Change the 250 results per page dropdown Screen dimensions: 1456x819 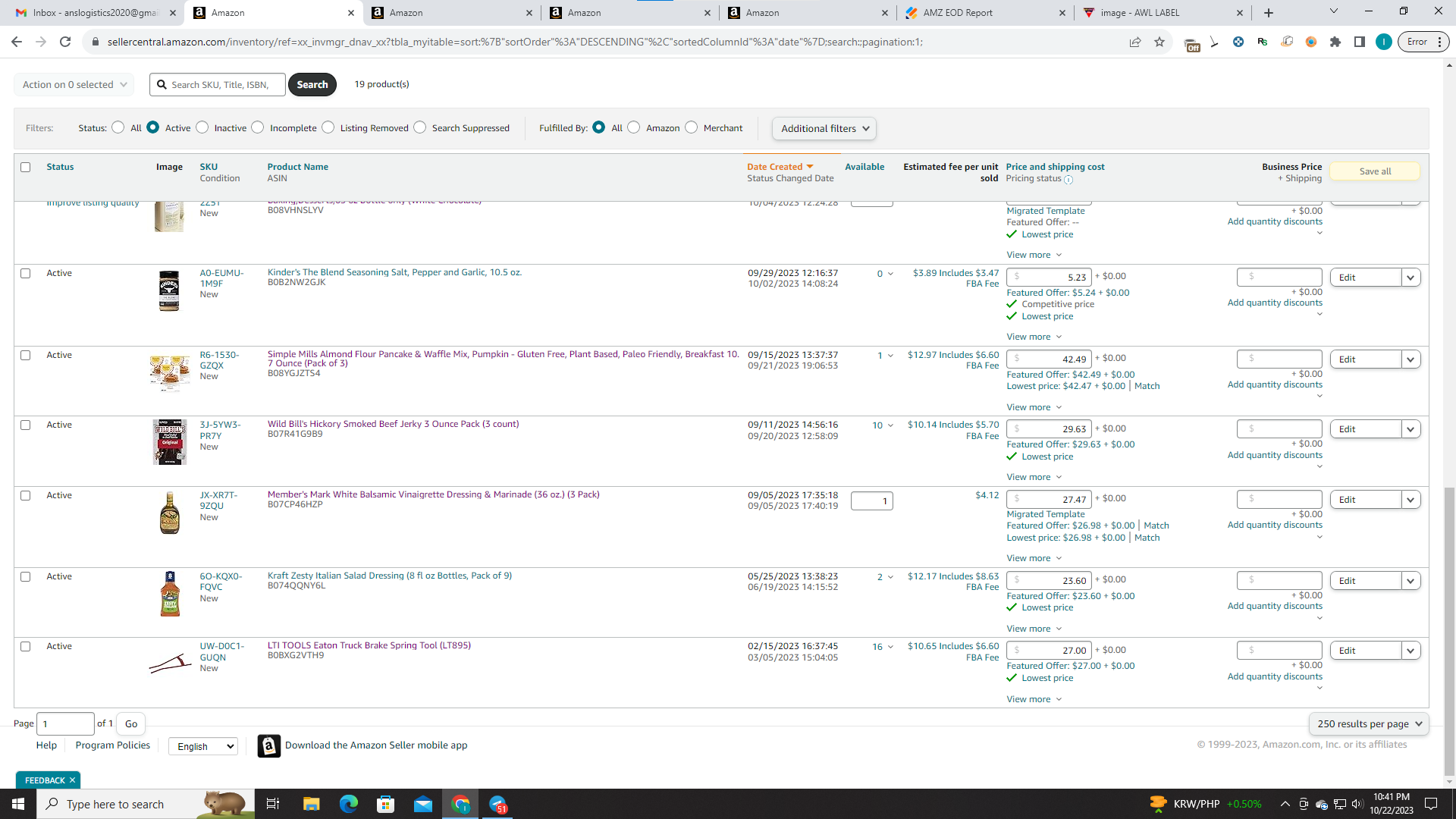(1369, 723)
